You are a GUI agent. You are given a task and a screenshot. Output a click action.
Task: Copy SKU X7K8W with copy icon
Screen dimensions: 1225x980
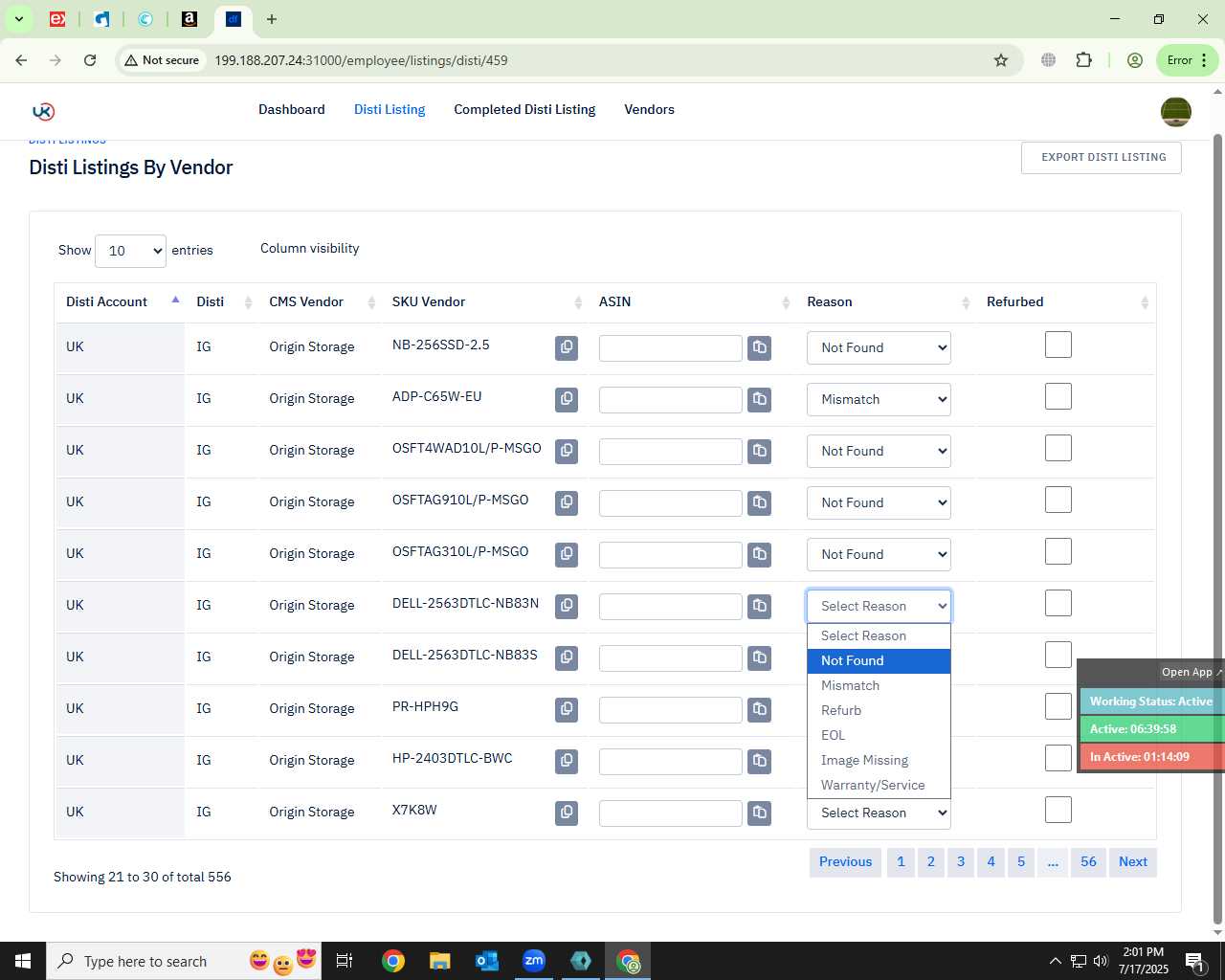(567, 813)
